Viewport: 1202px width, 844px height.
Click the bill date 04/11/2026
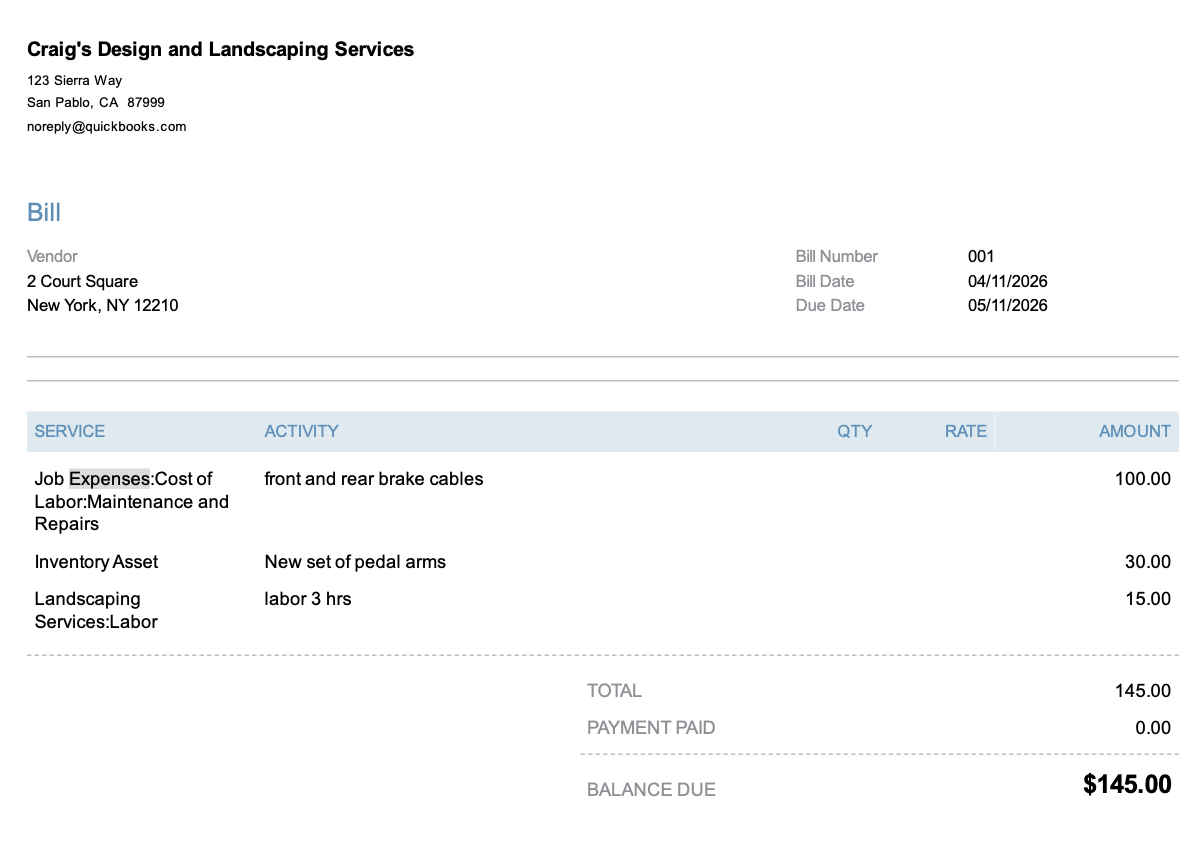[1007, 281]
